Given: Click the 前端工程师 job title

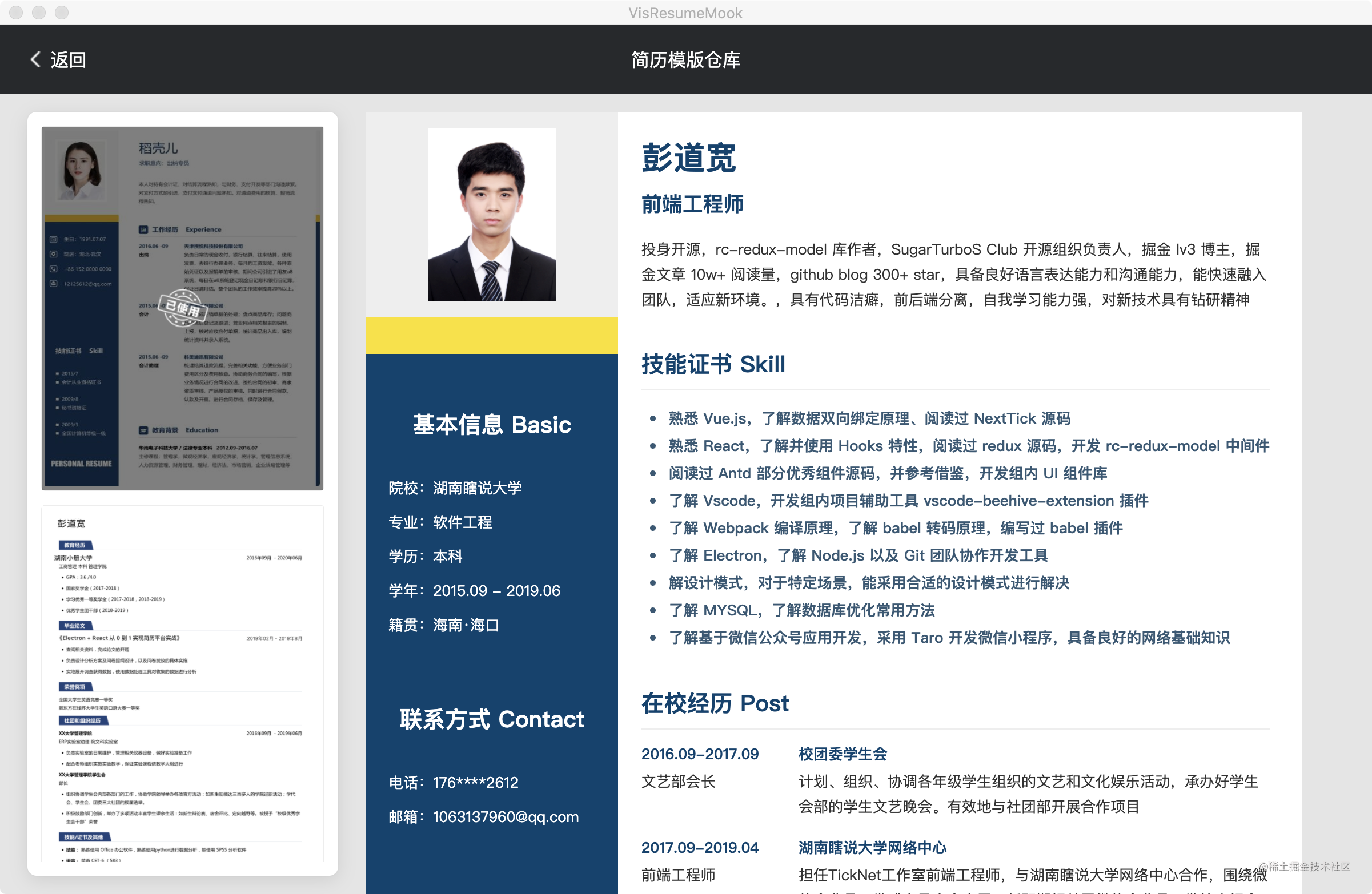Looking at the screenshot, I should click(692, 204).
